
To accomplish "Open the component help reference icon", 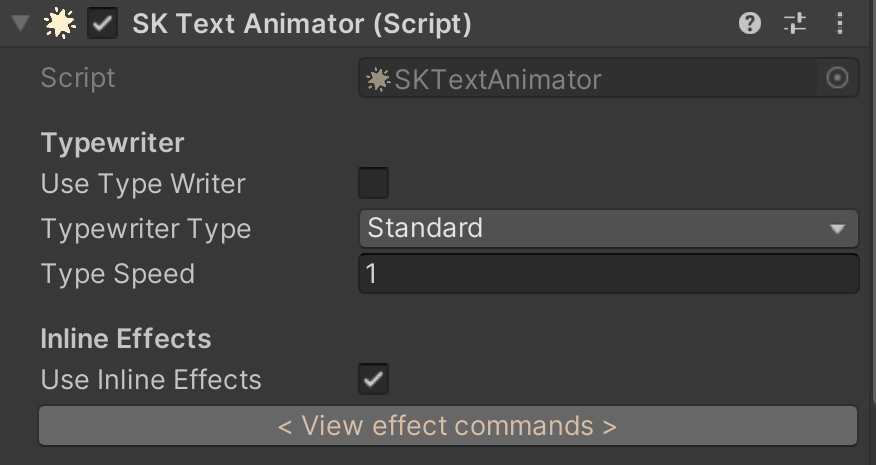I will [749, 23].
